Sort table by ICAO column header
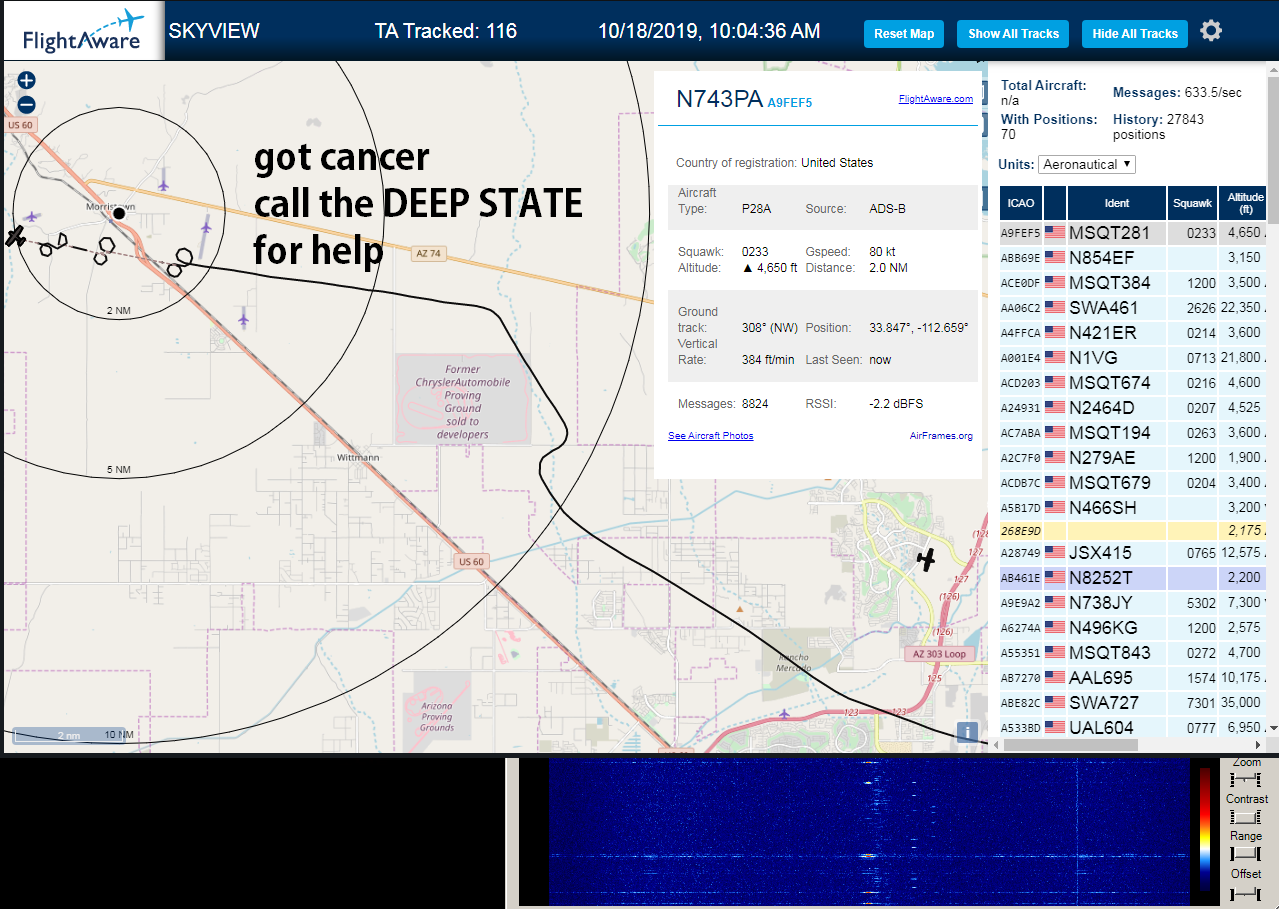Image resolution: width=1279 pixels, height=909 pixels. tap(1020, 203)
